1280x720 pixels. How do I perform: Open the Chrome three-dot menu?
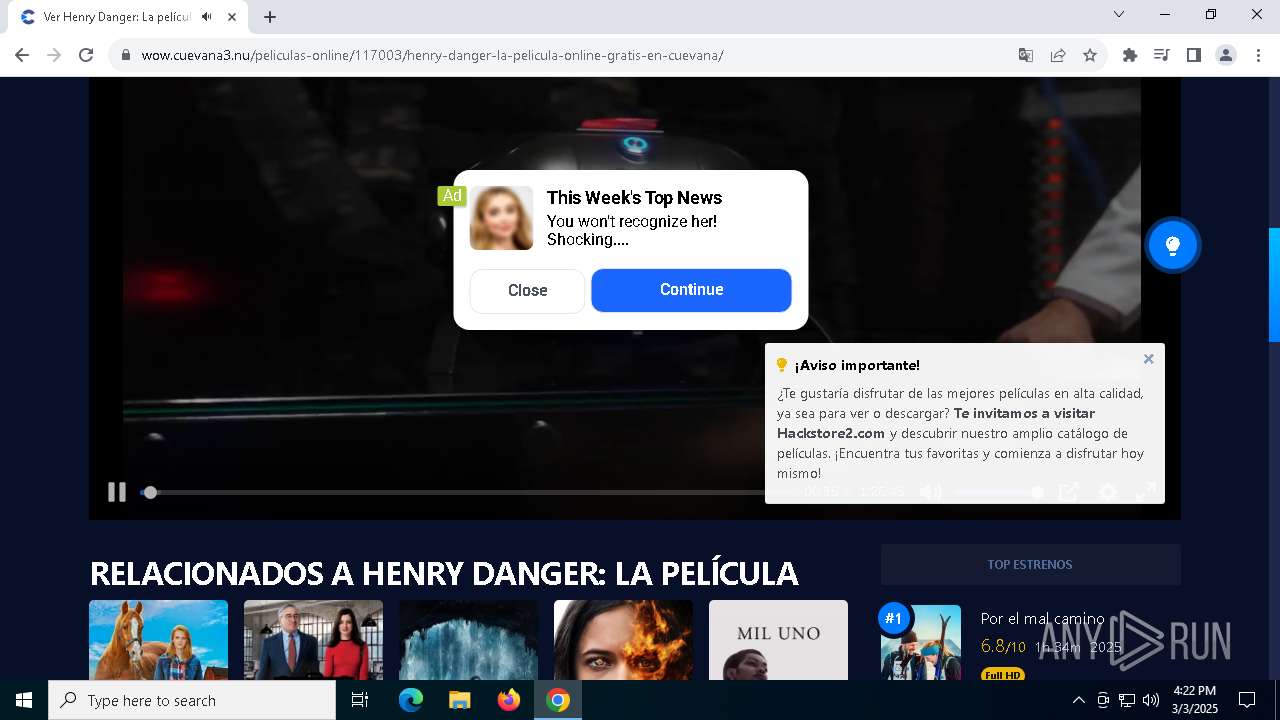1258,55
